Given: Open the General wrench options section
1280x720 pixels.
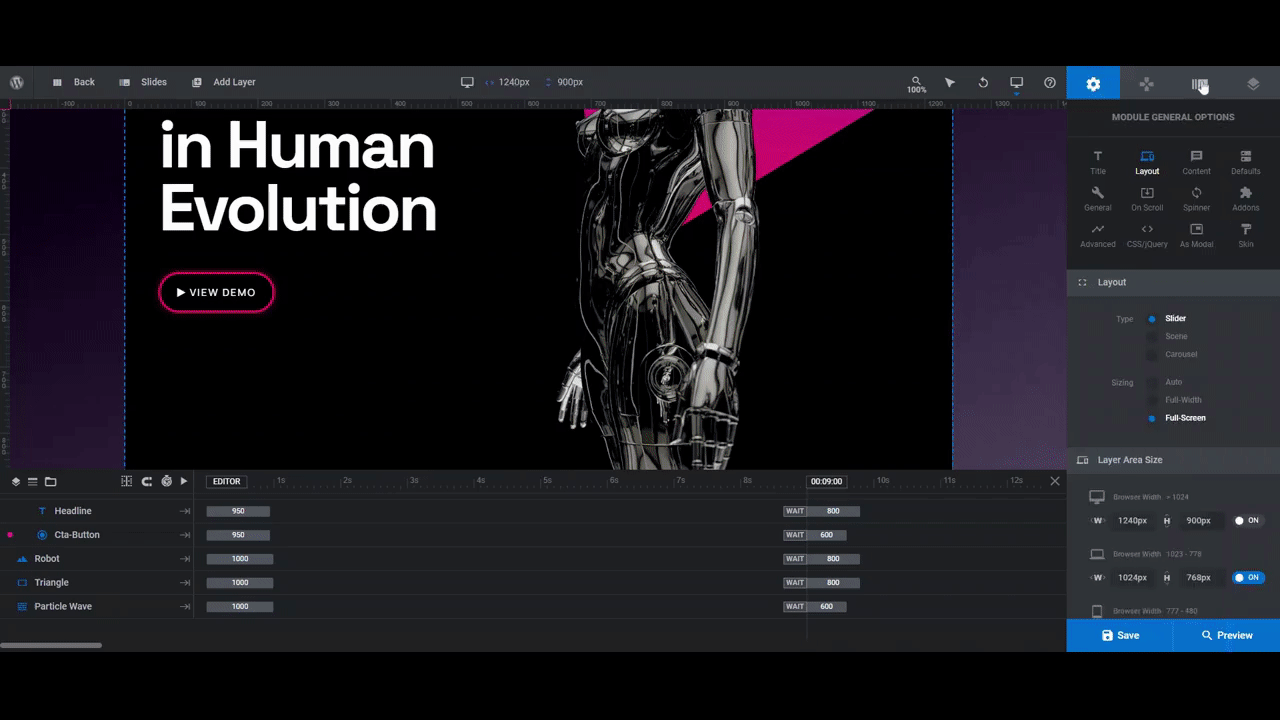Looking at the screenshot, I should (x=1098, y=199).
